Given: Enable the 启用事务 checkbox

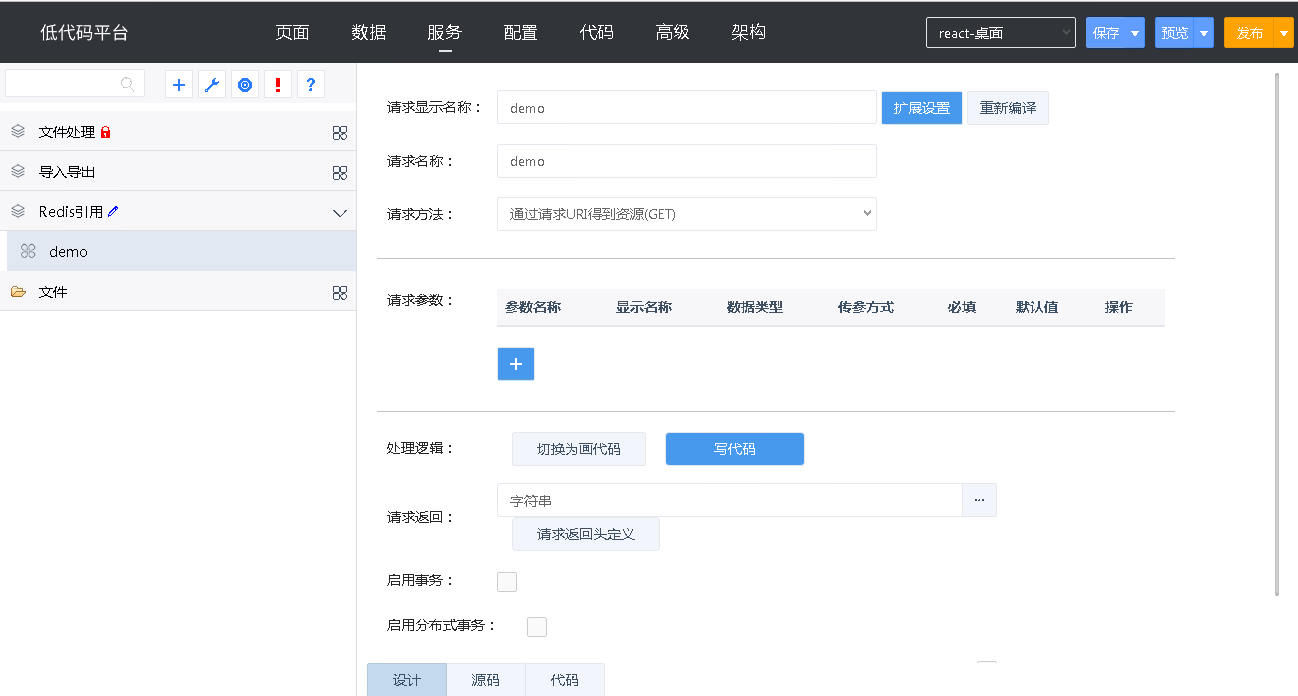Looking at the screenshot, I should pos(507,582).
